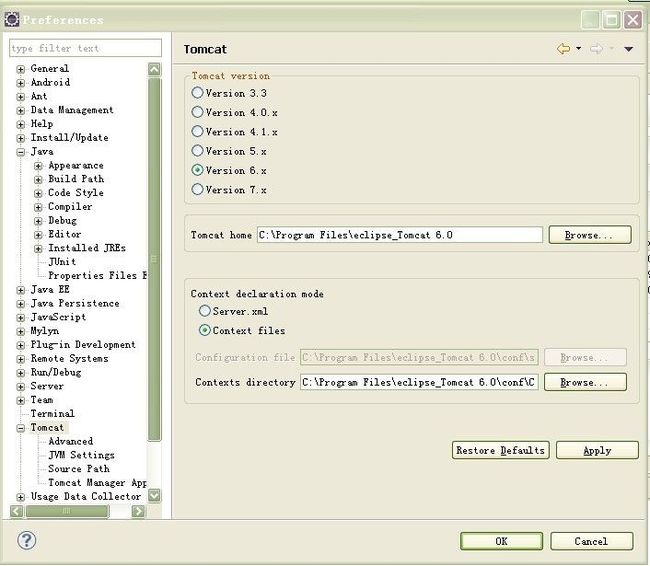Collapse the Tomcat tree node

(x=20, y=428)
